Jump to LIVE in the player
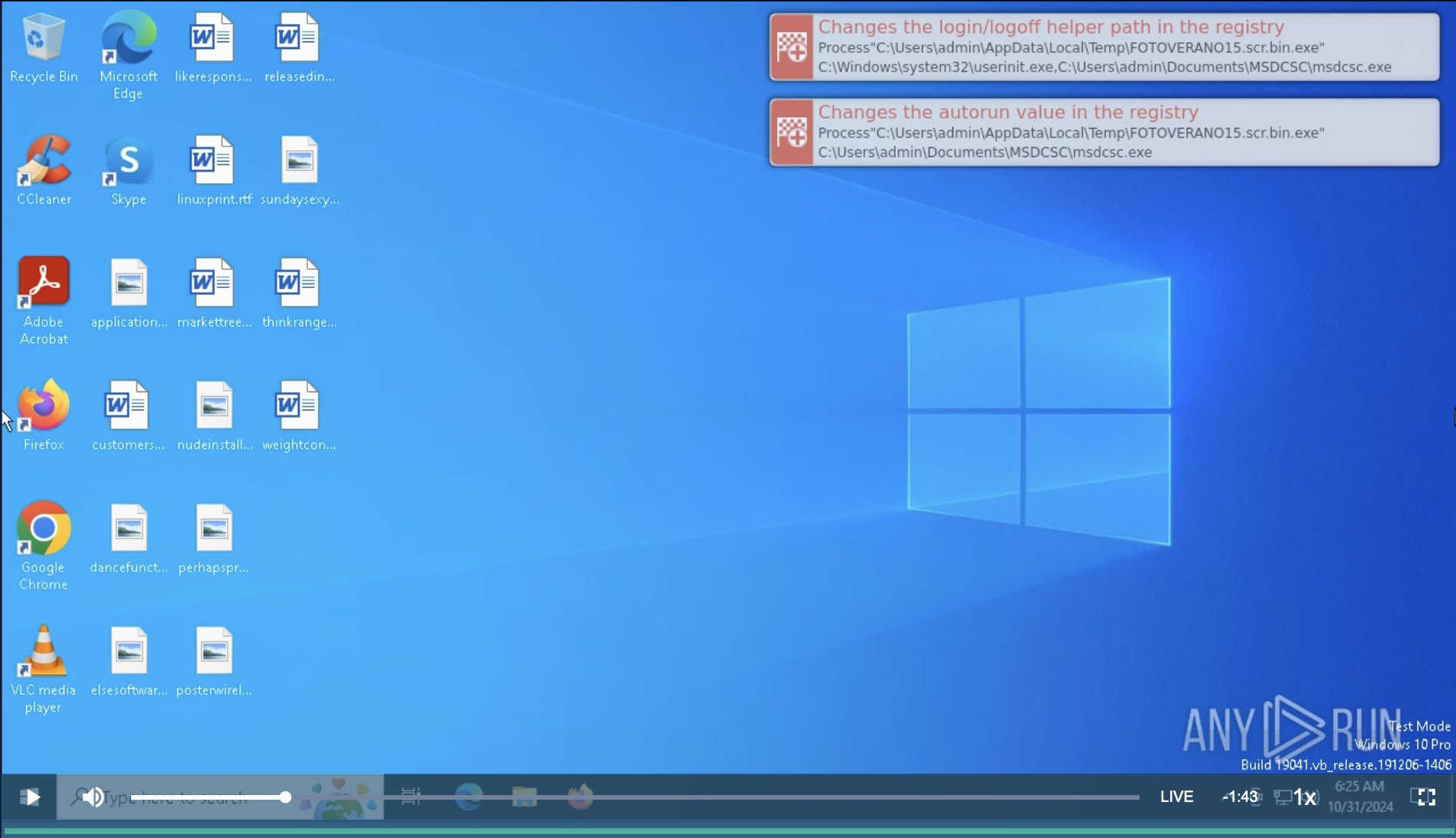Screen dimensions: 1456x838 [x=1176, y=797]
